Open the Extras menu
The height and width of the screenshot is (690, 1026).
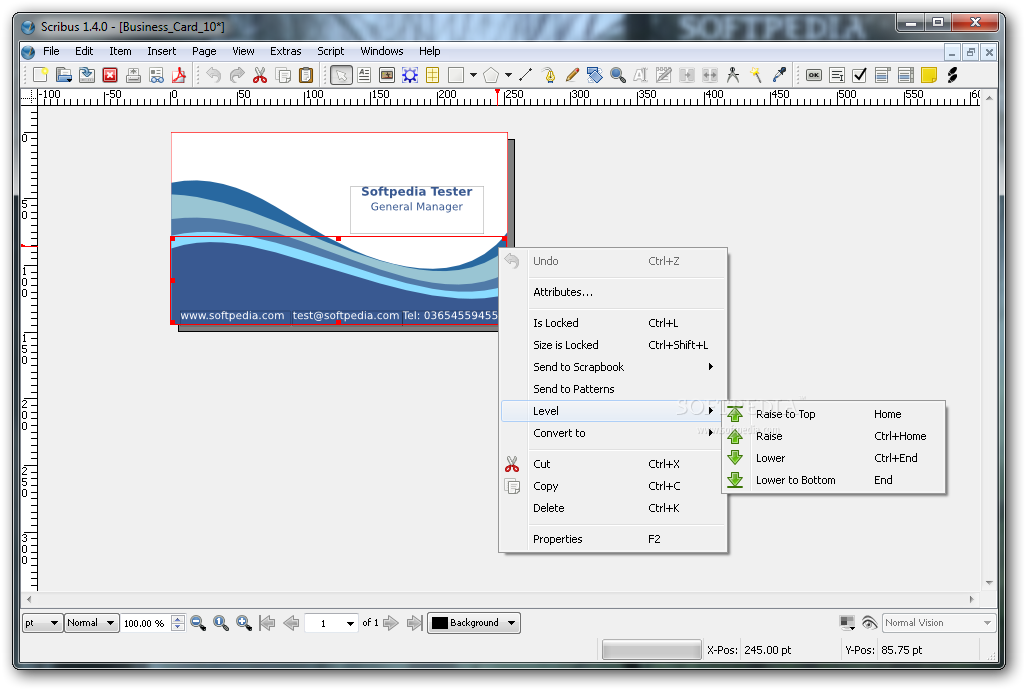tap(285, 51)
